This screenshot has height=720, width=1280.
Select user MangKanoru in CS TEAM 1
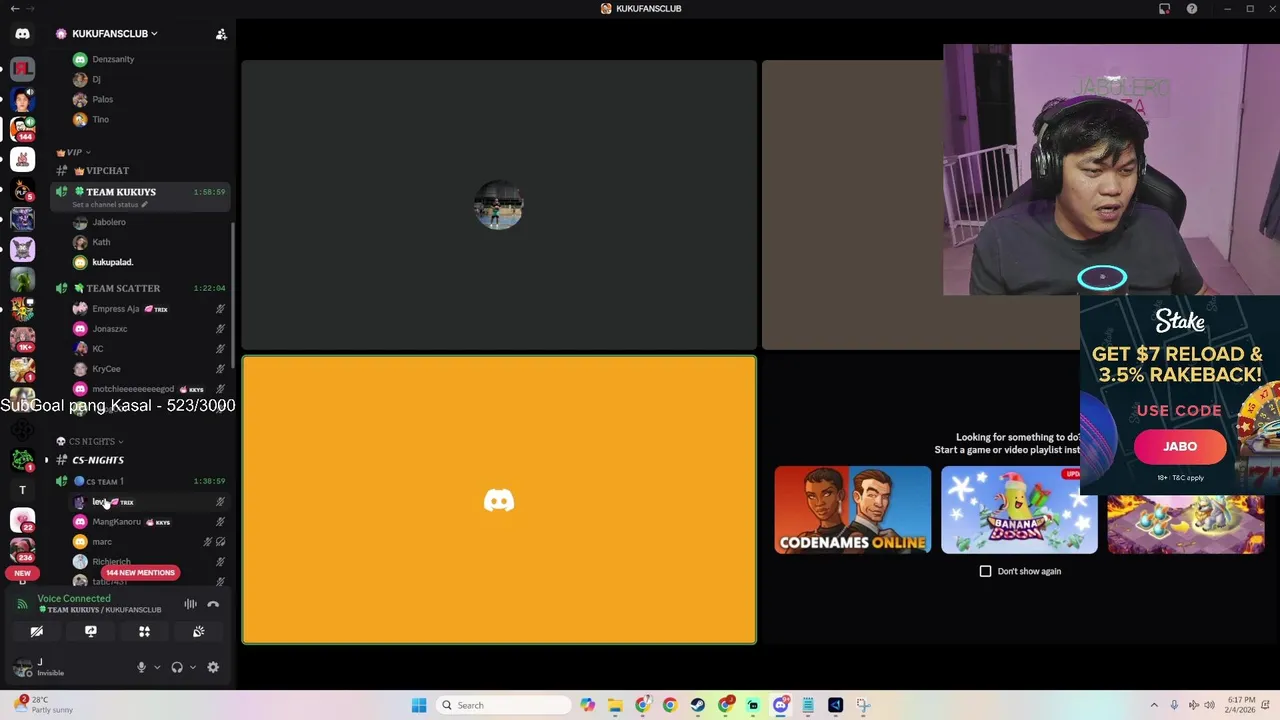(150, 522)
